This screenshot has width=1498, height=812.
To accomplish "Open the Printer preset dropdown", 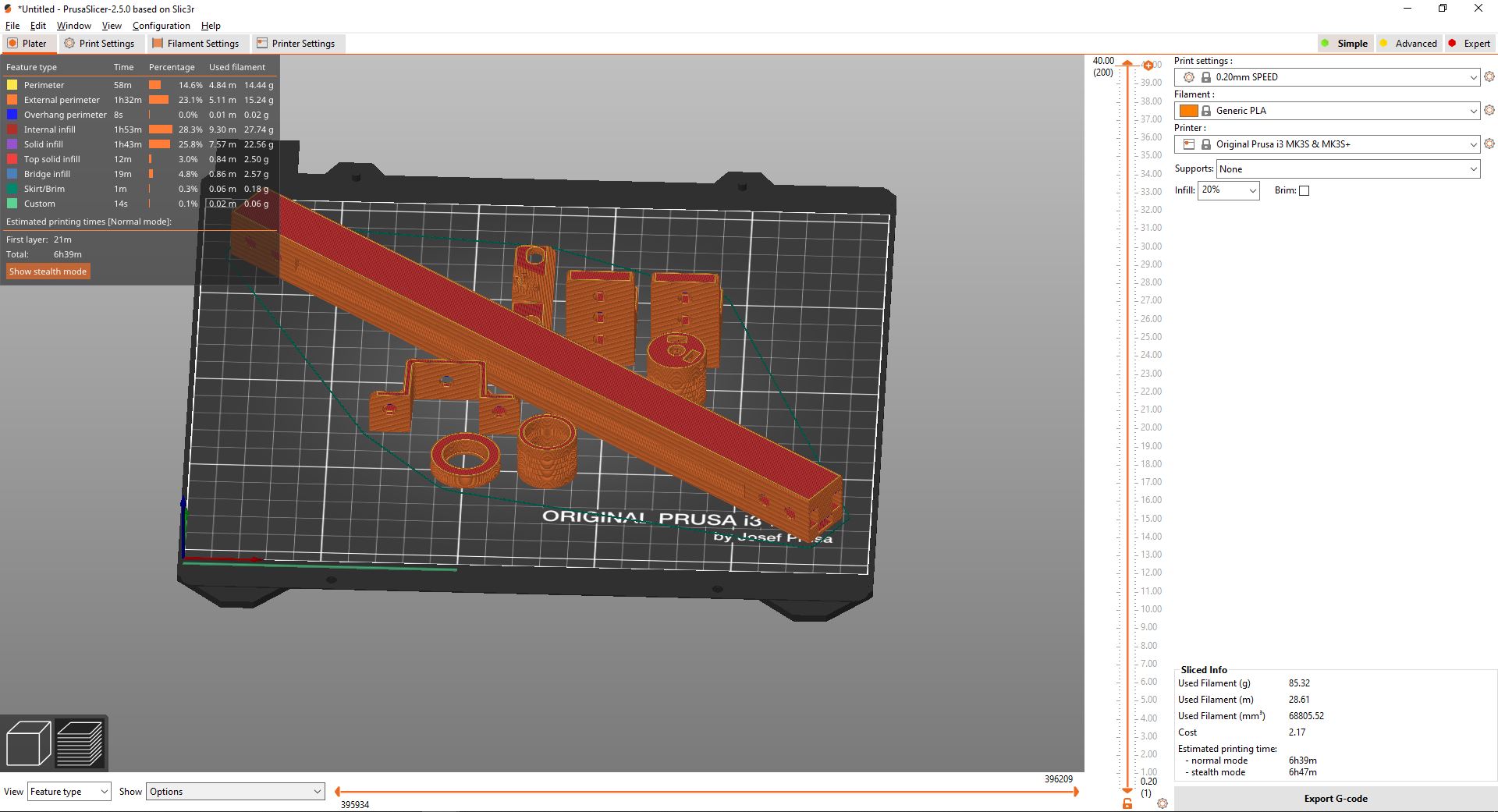I will point(1473,144).
